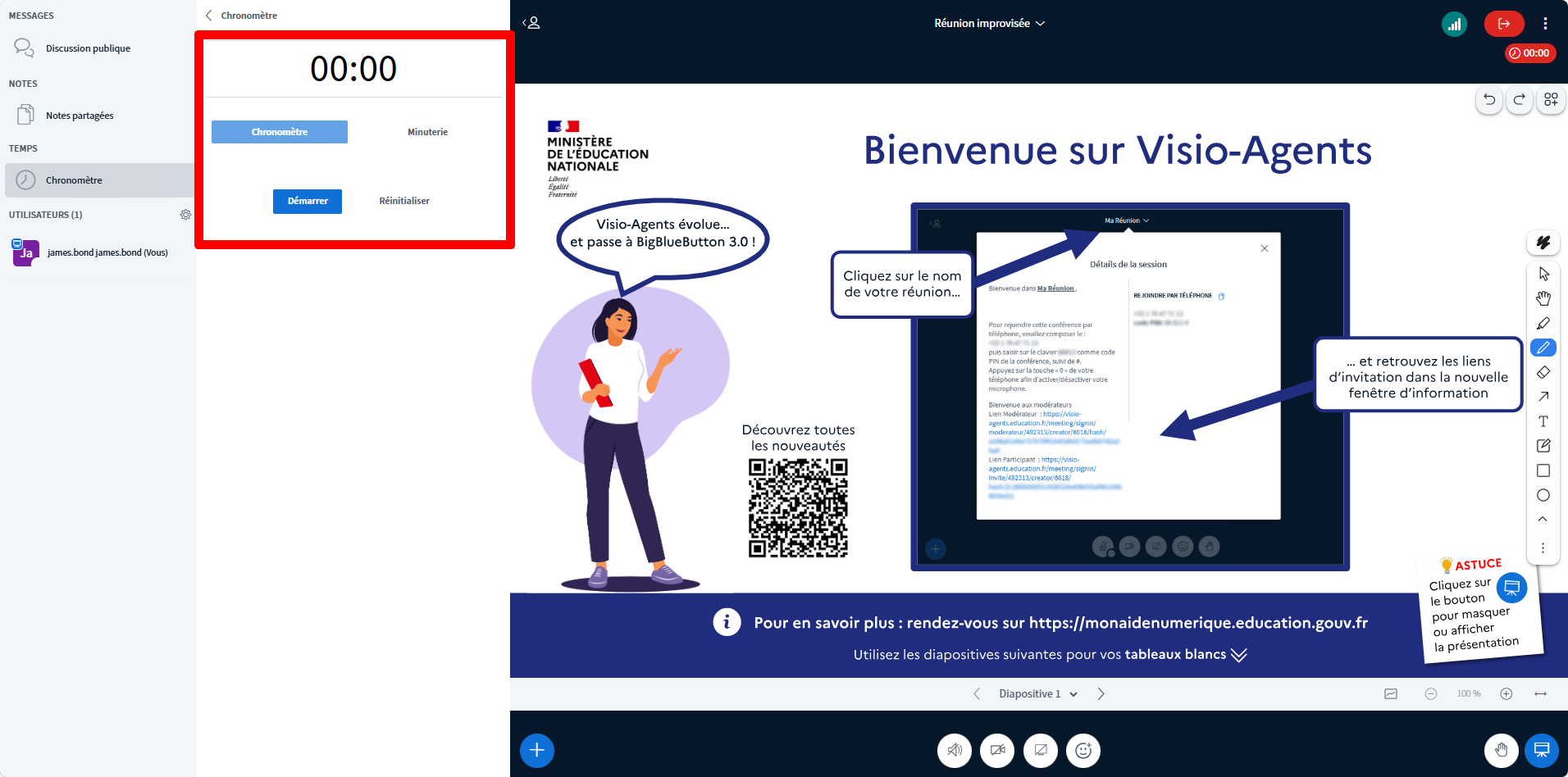Choose the Hand pan tool
Image resolution: width=1568 pixels, height=777 pixels.
[x=1543, y=298]
